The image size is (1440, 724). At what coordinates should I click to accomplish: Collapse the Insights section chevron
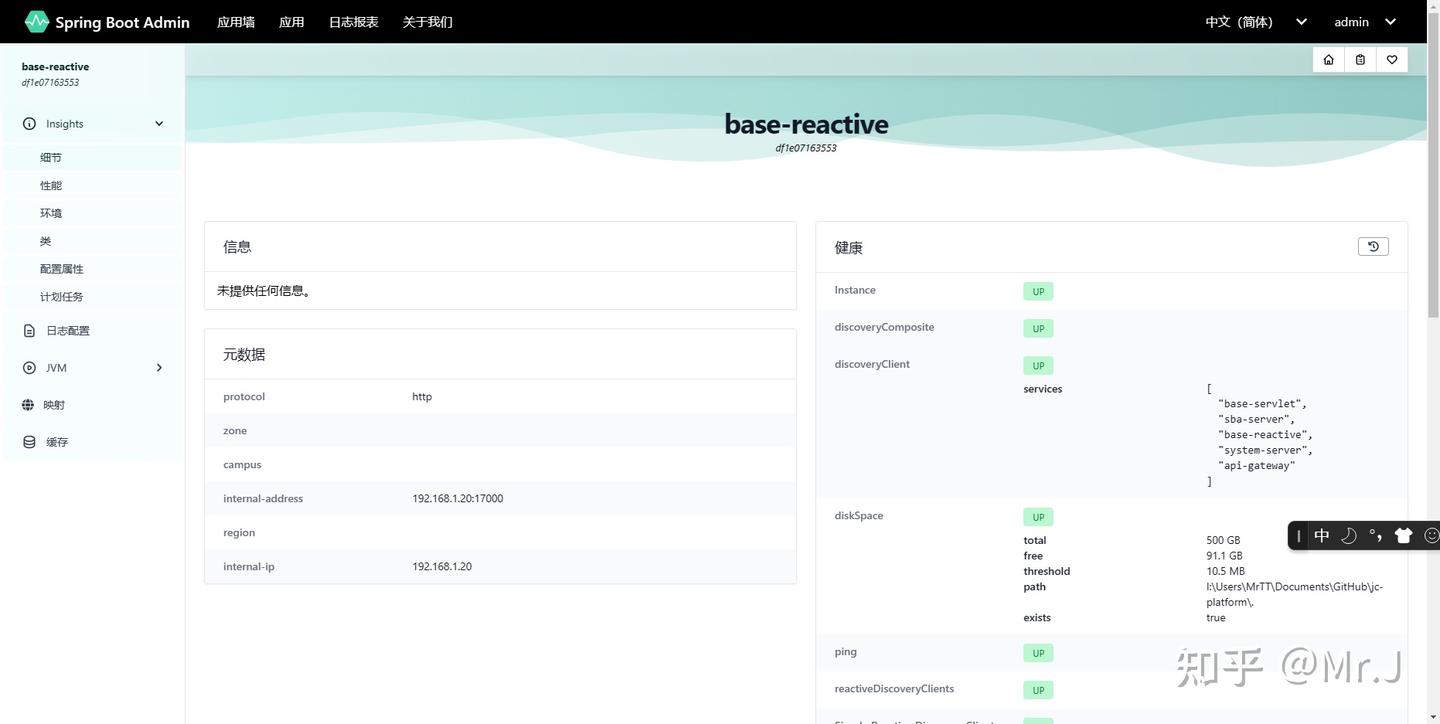(x=159, y=124)
